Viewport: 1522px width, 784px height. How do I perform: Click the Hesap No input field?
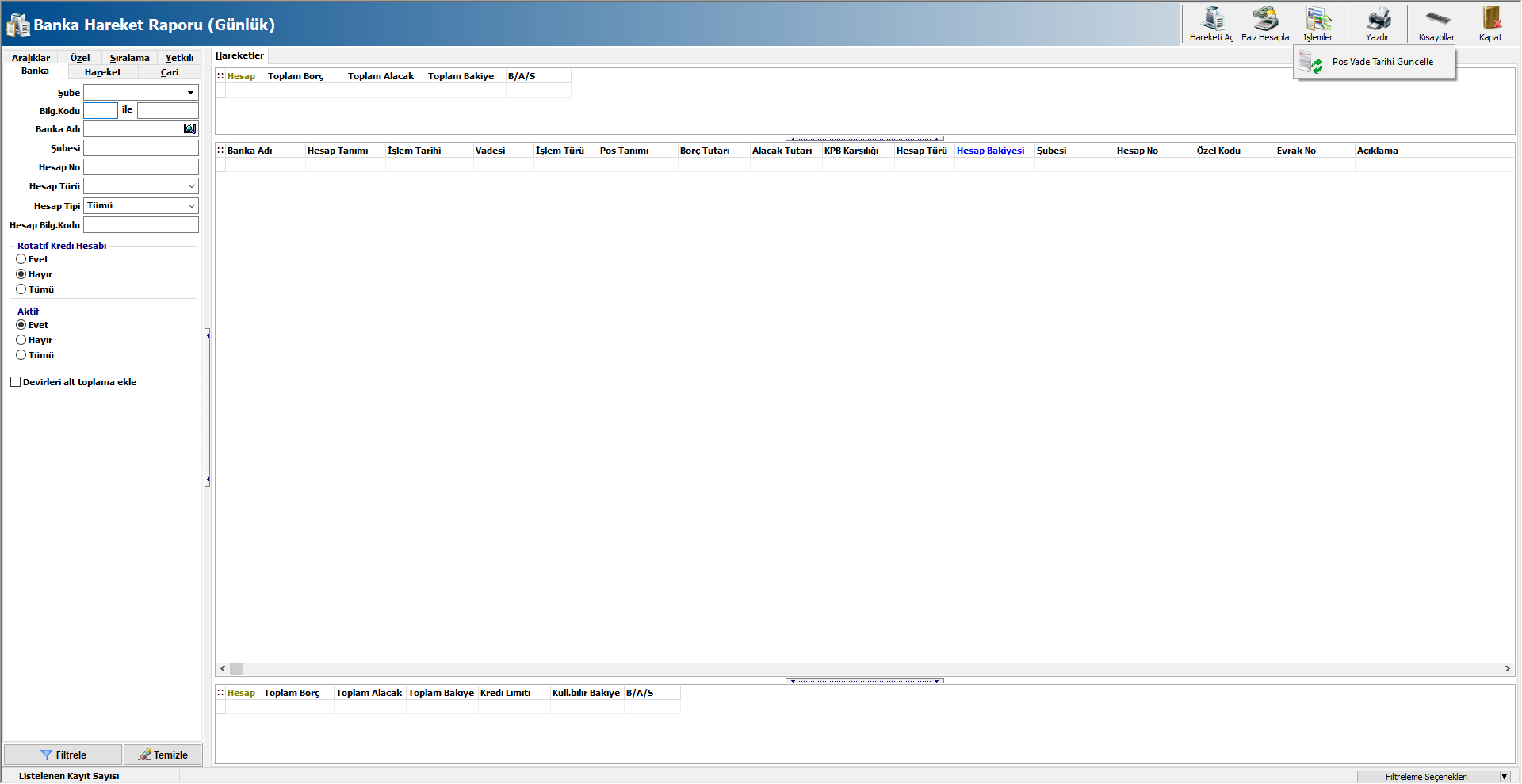[141, 167]
